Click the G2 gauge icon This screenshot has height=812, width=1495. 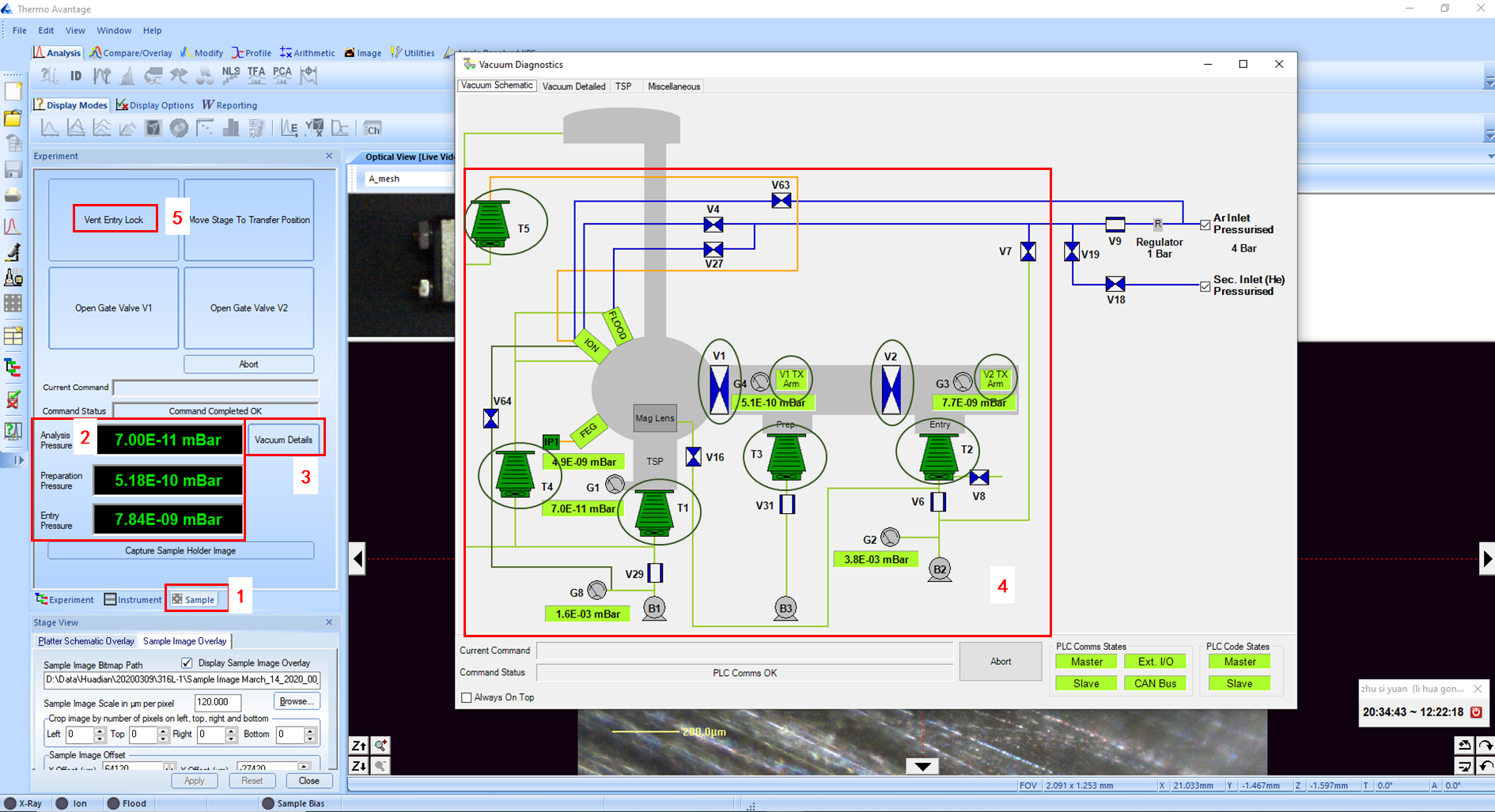890,538
